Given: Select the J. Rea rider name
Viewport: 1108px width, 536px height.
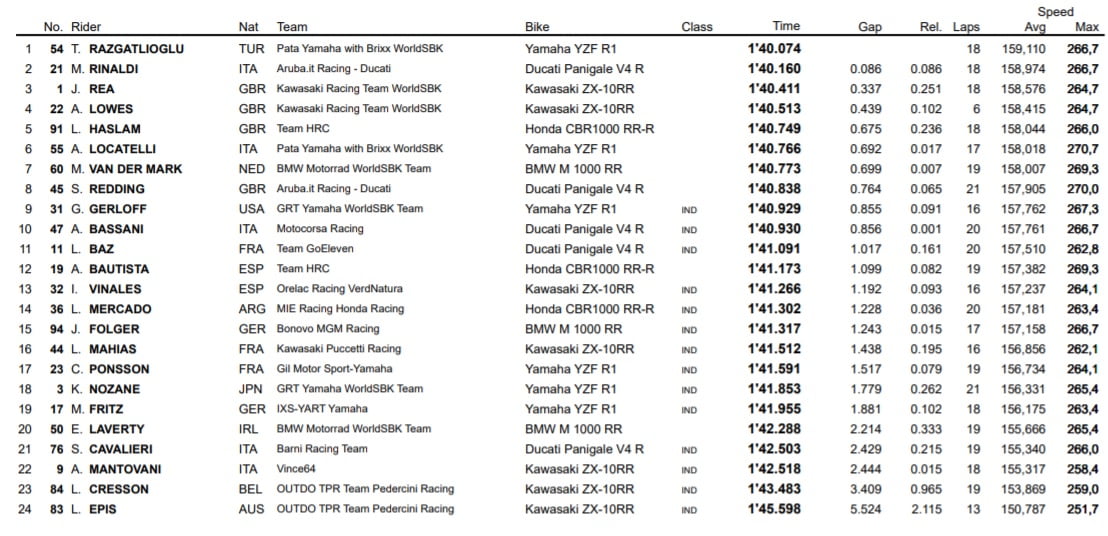Looking at the screenshot, I should coord(100,88).
